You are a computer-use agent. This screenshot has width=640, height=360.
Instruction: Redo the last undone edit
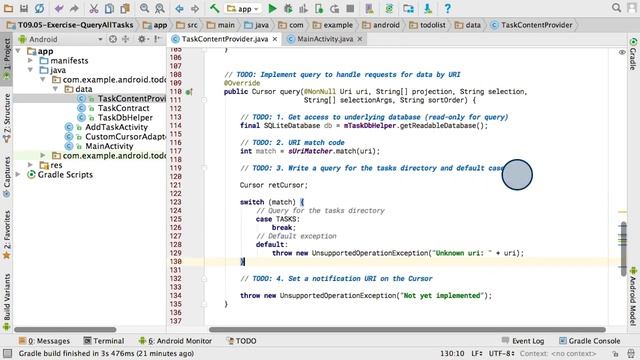74,8
